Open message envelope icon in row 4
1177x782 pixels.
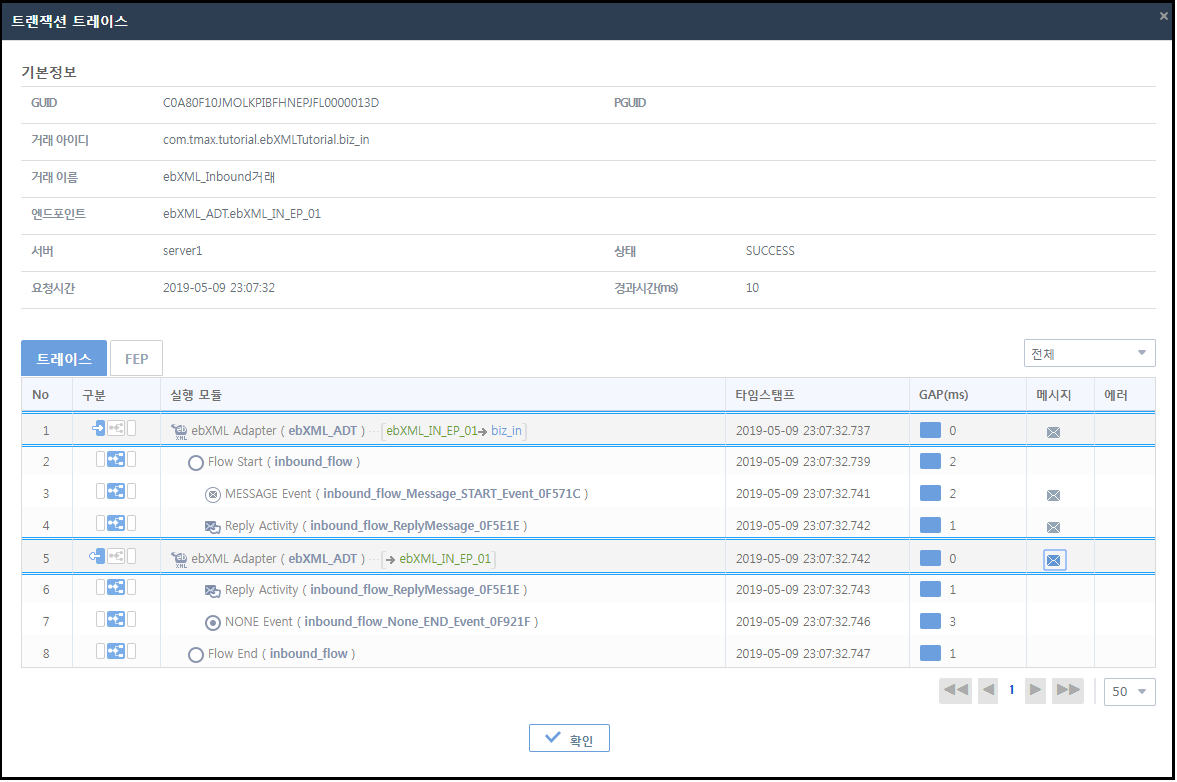[x=1053, y=527]
